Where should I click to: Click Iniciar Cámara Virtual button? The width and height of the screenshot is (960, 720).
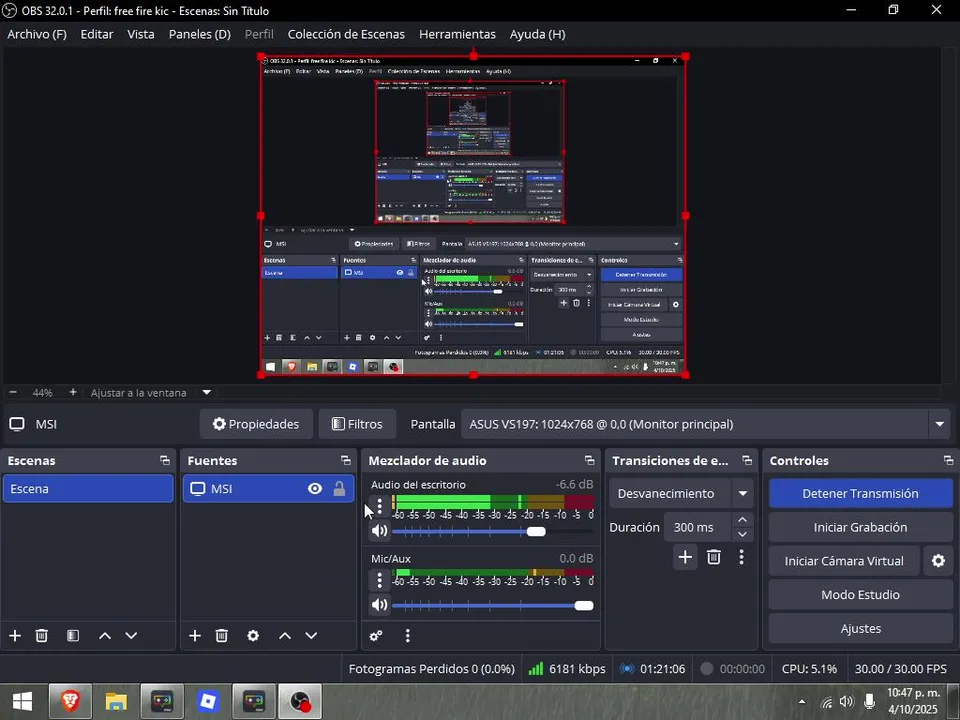pyautogui.click(x=844, y=560)
